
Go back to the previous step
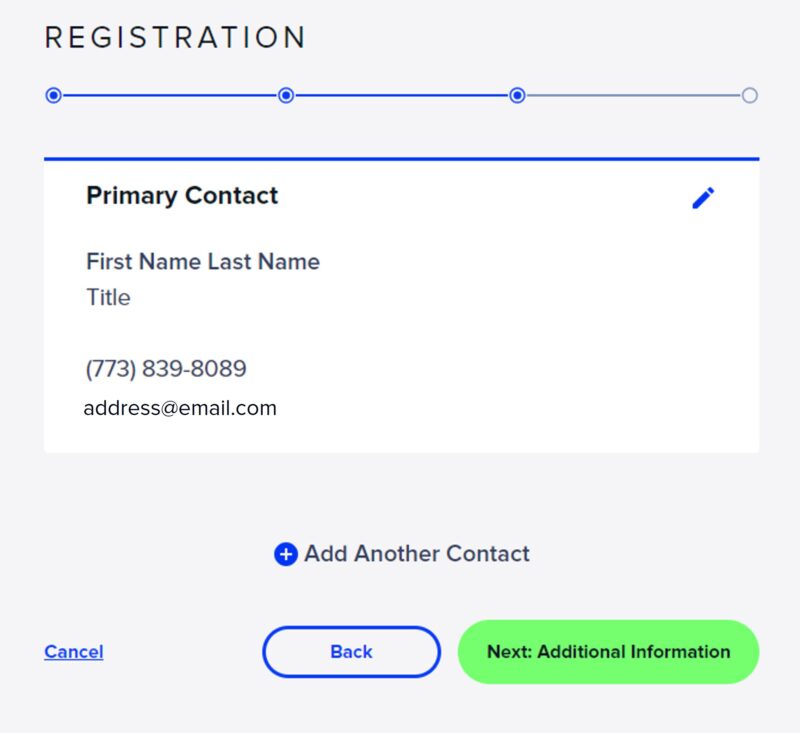(x=351, y=652)
